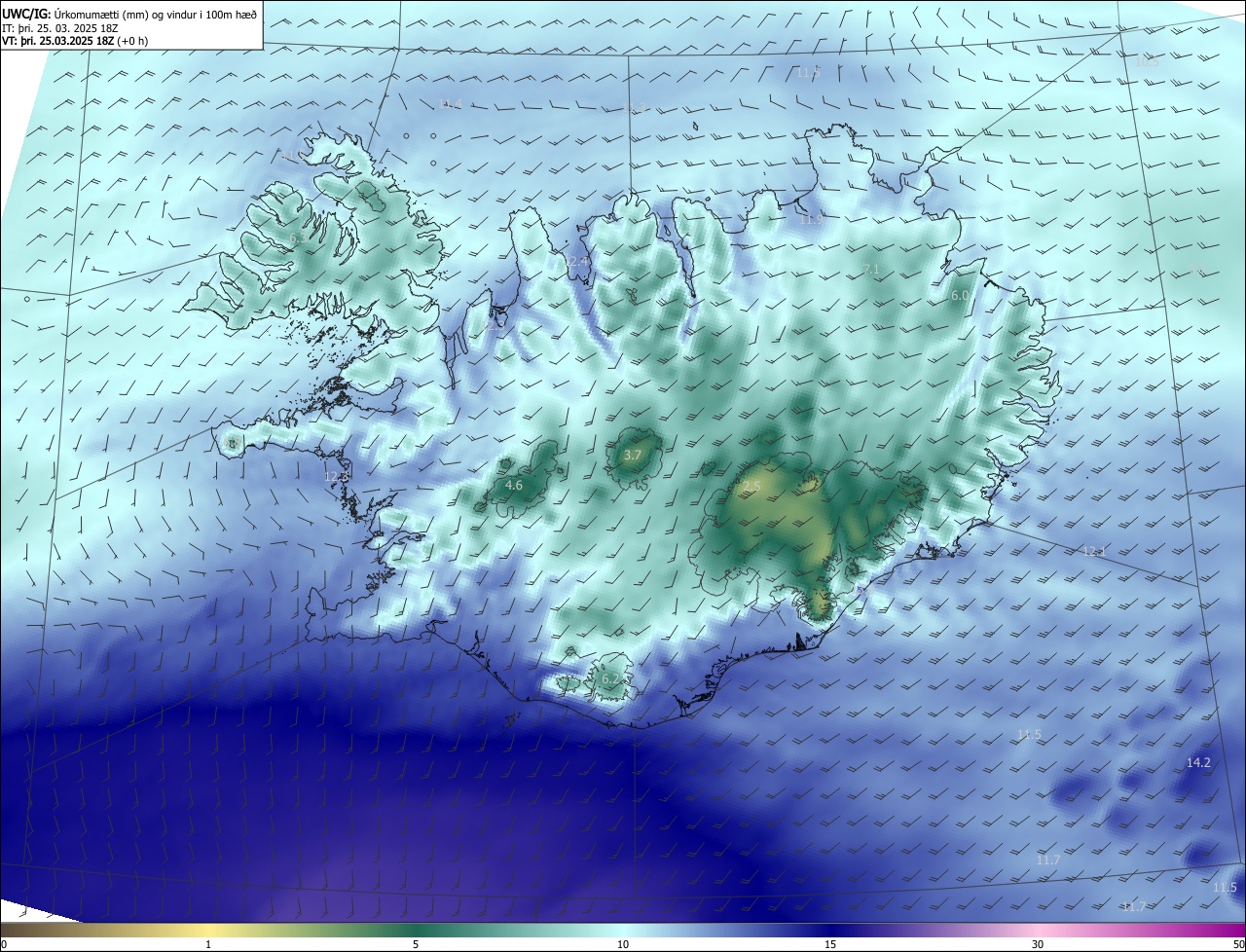Click the "15" tick on the color scale

pos(830,944)
